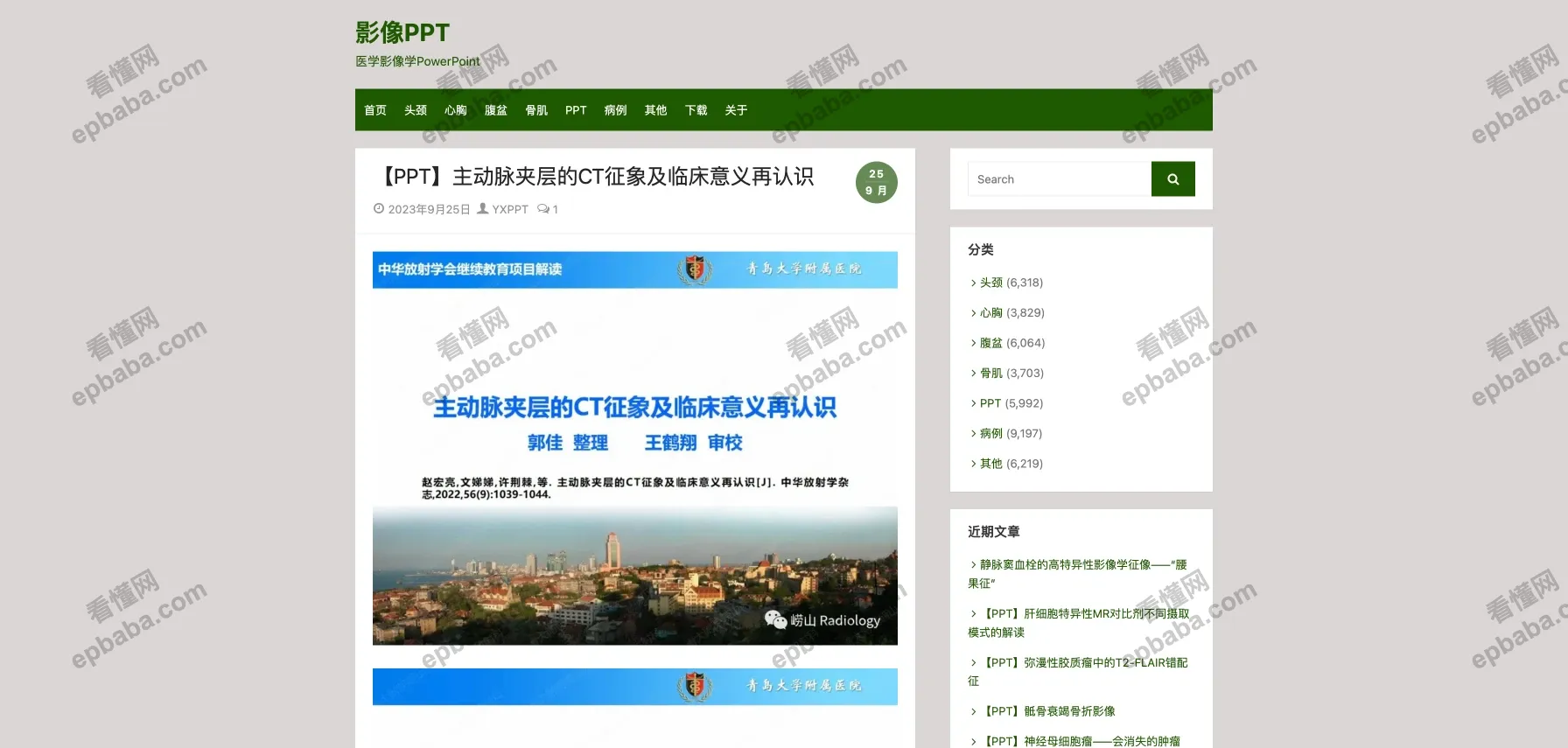The height and width of the screenshot is (748, 1568).
Task: Select 其他 in the navigation bar
Action: tap(656, 110)
